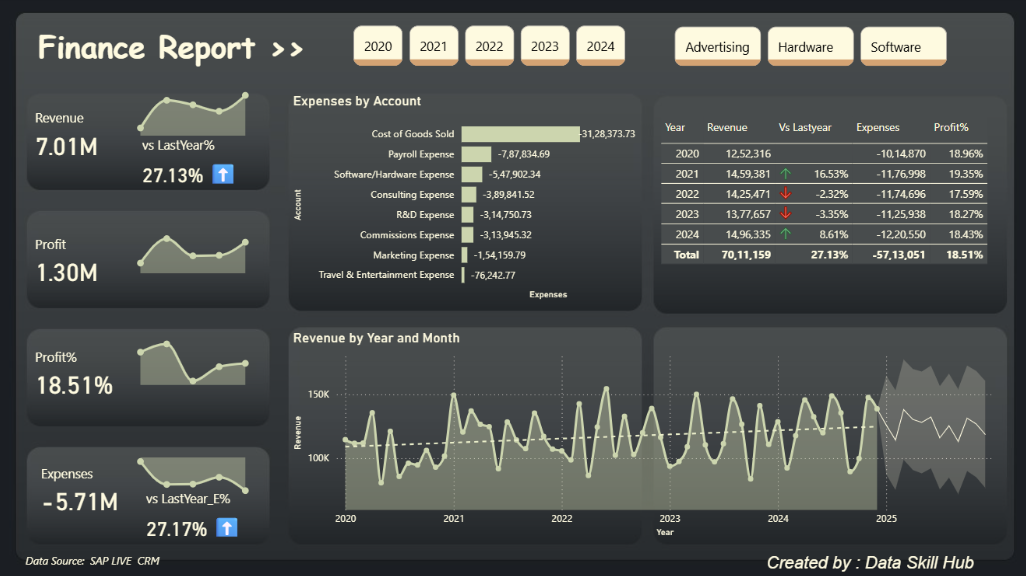Click the vs LastYear% label
Screen dimensions: 1026x577
[178, 145]
